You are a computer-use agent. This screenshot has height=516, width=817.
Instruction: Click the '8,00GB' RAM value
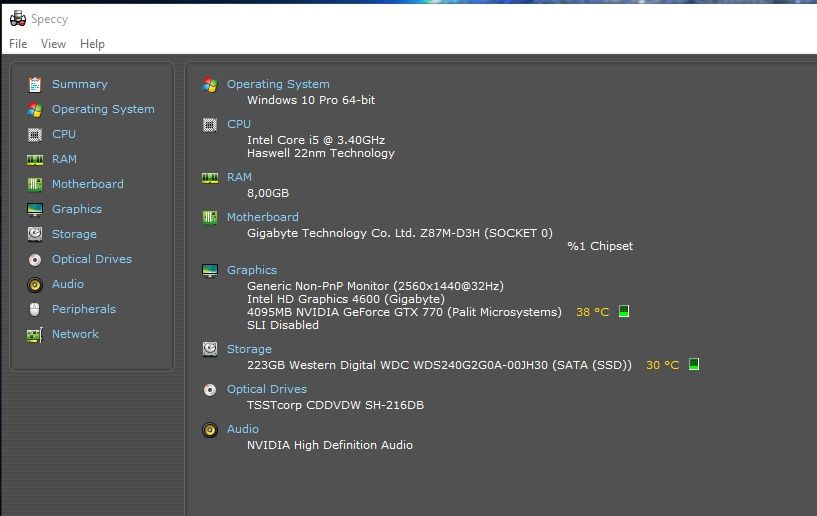(268, 193)
